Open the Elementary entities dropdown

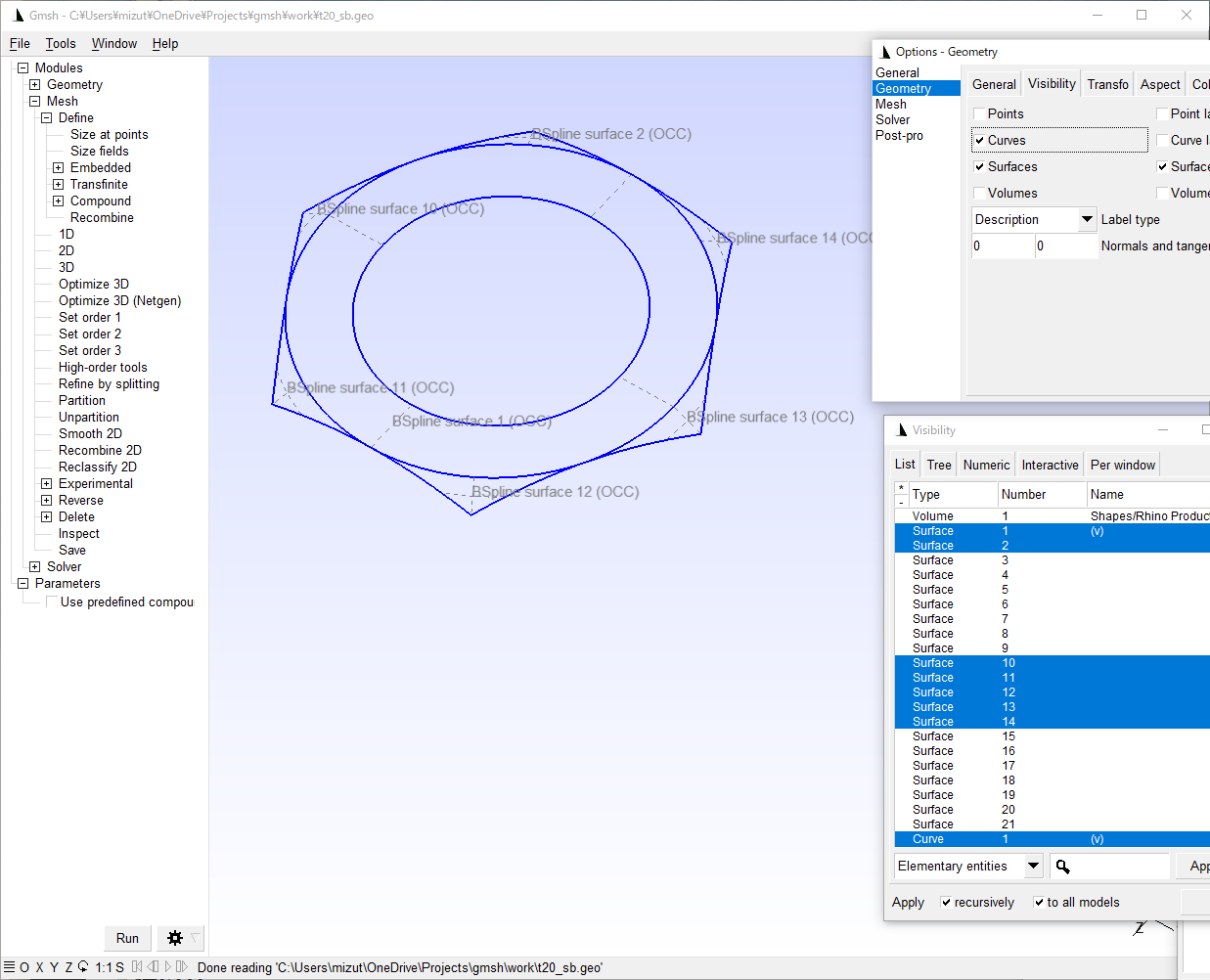[1034, 866]
